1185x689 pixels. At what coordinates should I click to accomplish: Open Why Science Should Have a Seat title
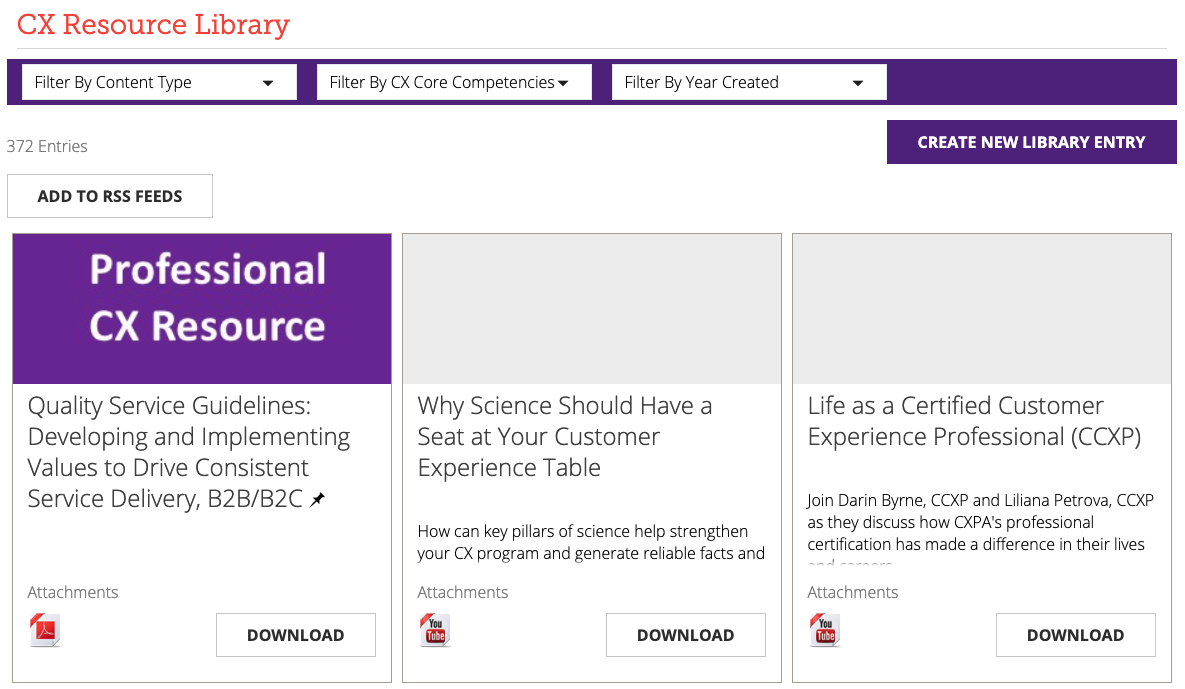pos(564,436)
